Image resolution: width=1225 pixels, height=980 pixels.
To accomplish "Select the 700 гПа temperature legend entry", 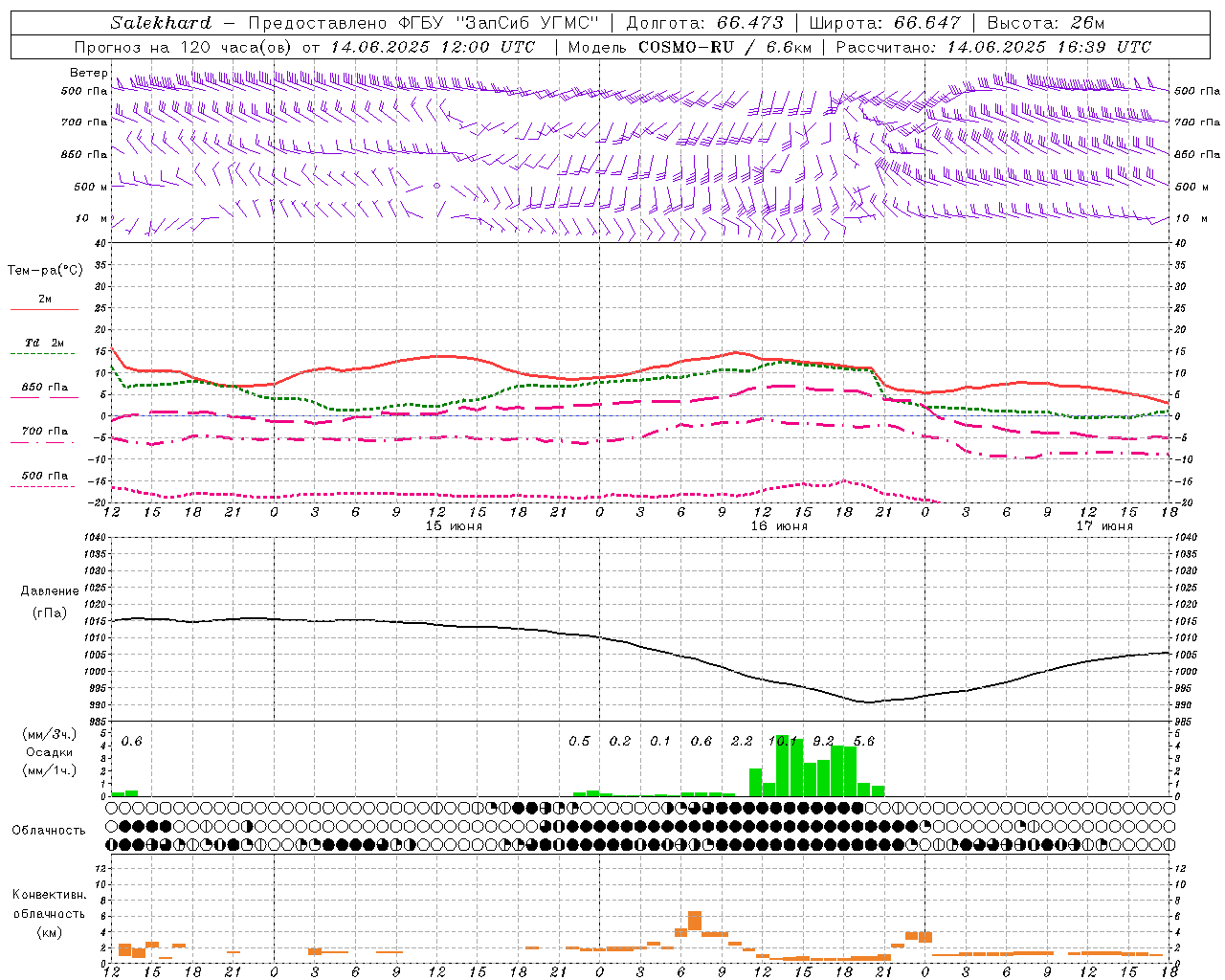I will [x=45, y=432].
